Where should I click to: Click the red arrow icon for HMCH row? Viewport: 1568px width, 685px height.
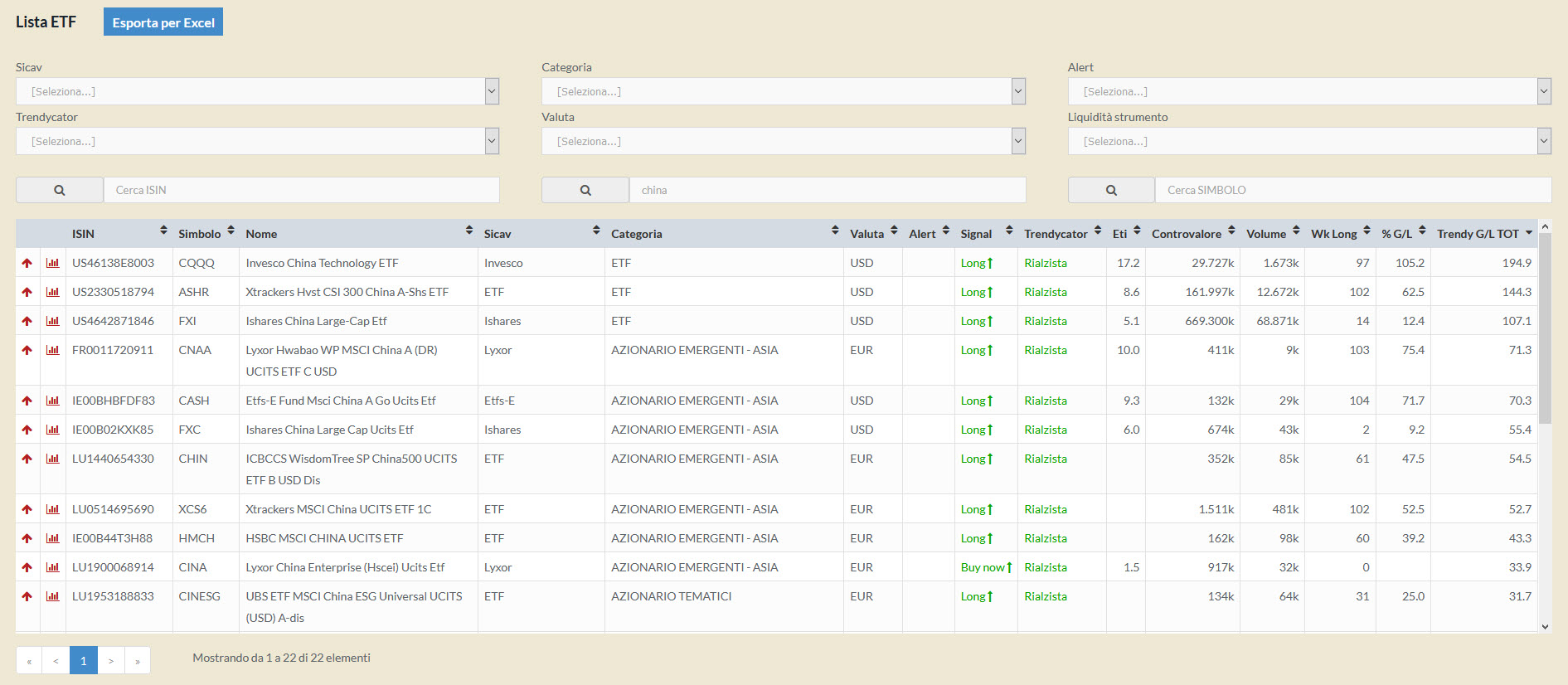27,538
